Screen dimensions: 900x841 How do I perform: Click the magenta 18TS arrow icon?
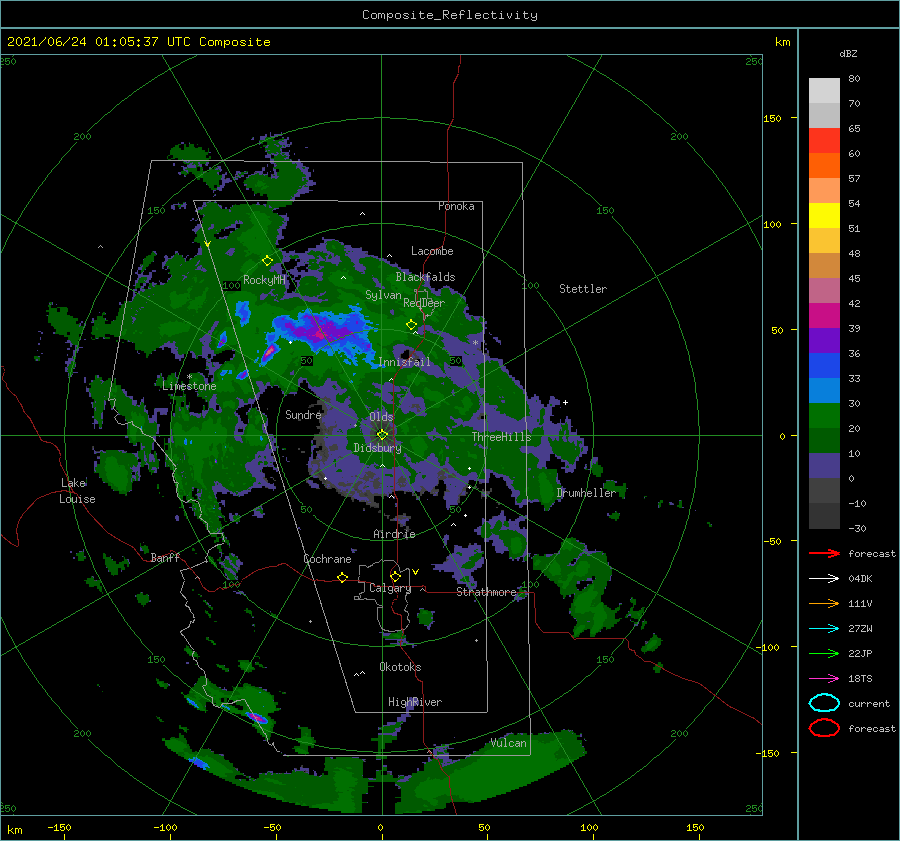pyautogui.click(x=824, y=679)
